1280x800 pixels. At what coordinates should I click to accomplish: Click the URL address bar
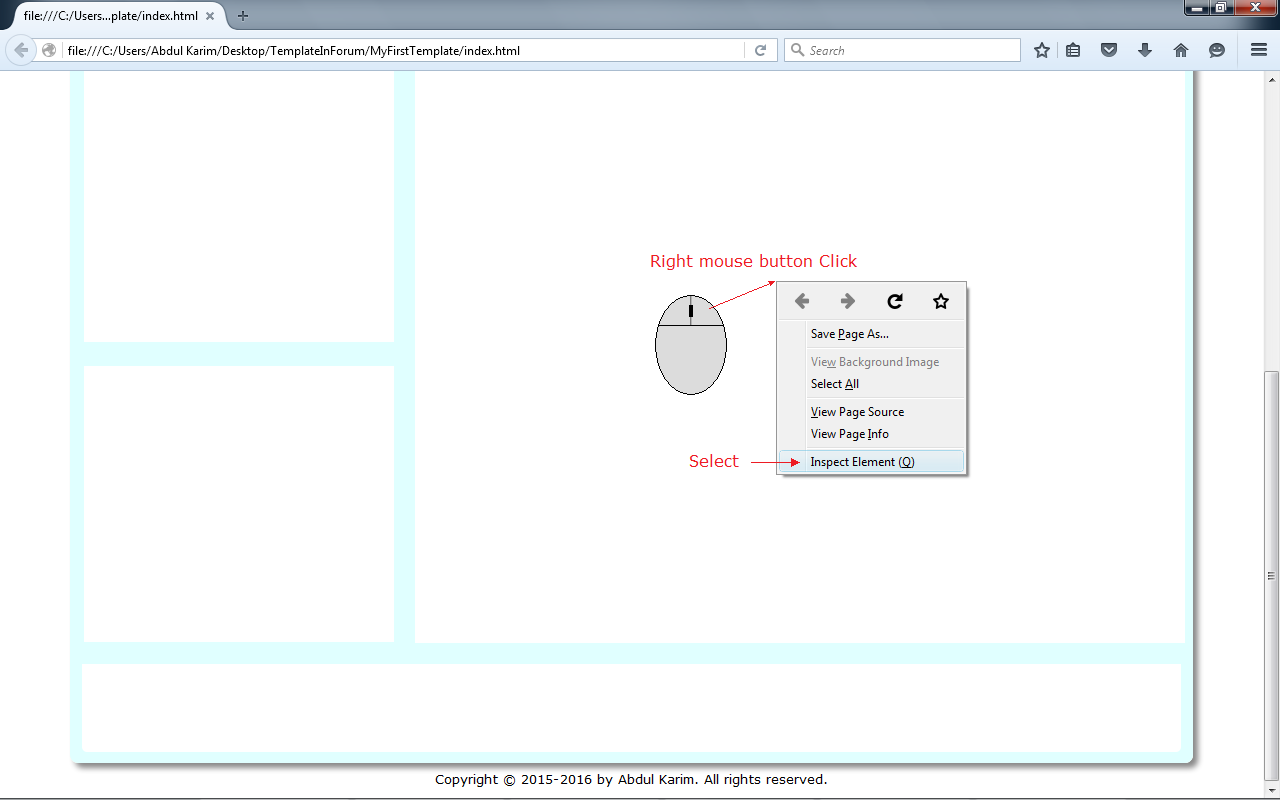400,50
